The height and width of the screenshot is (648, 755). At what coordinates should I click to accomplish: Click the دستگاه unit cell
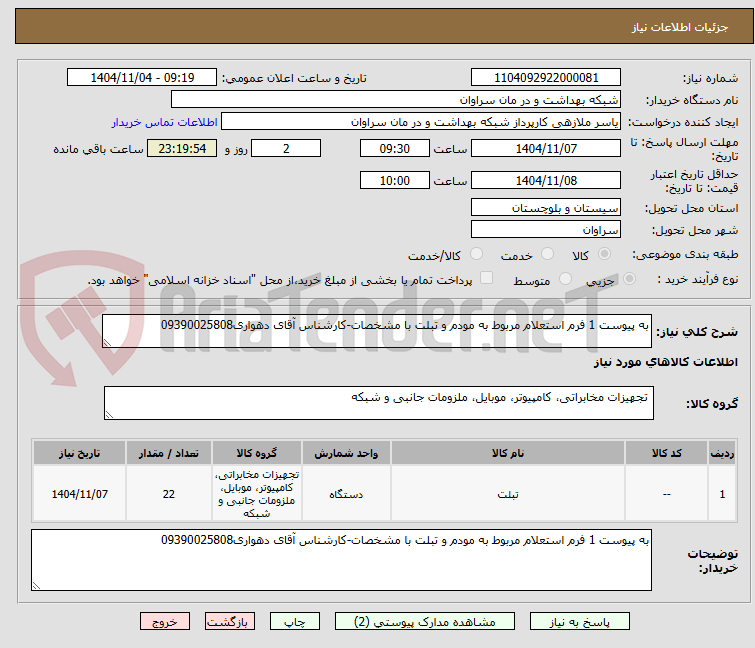[x=346, y=494]
